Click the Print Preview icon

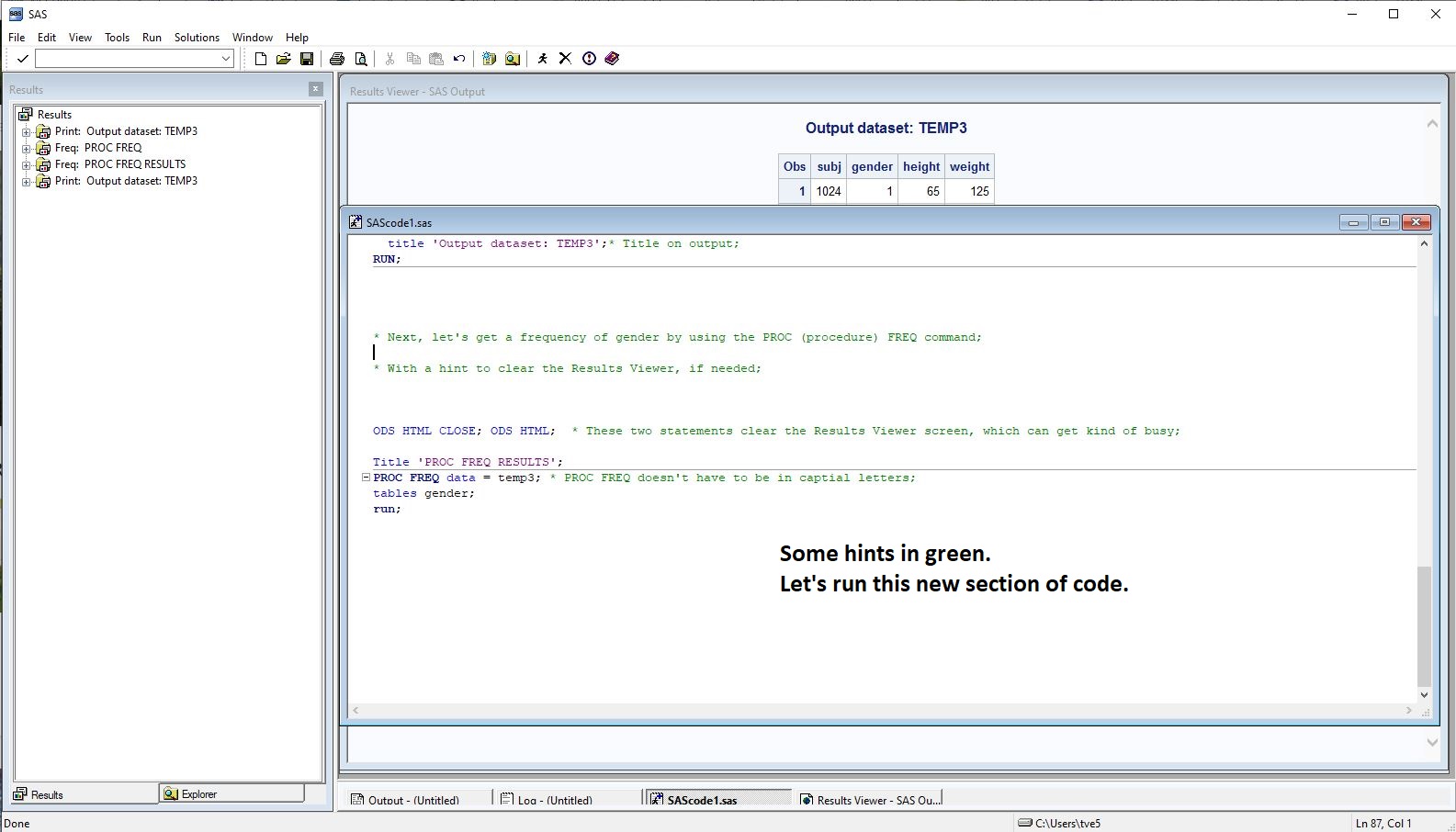(361, 59)
